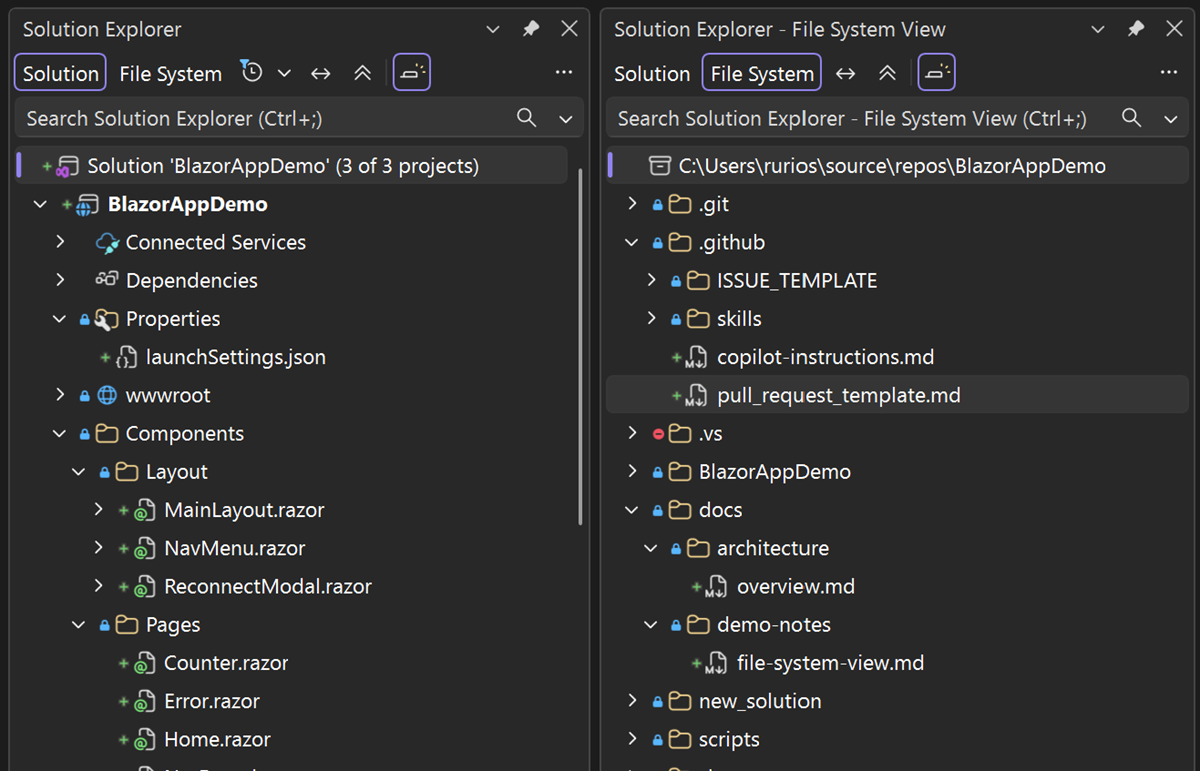Collapse the Components folder
1200x771 pixels.
coord(60,434)
